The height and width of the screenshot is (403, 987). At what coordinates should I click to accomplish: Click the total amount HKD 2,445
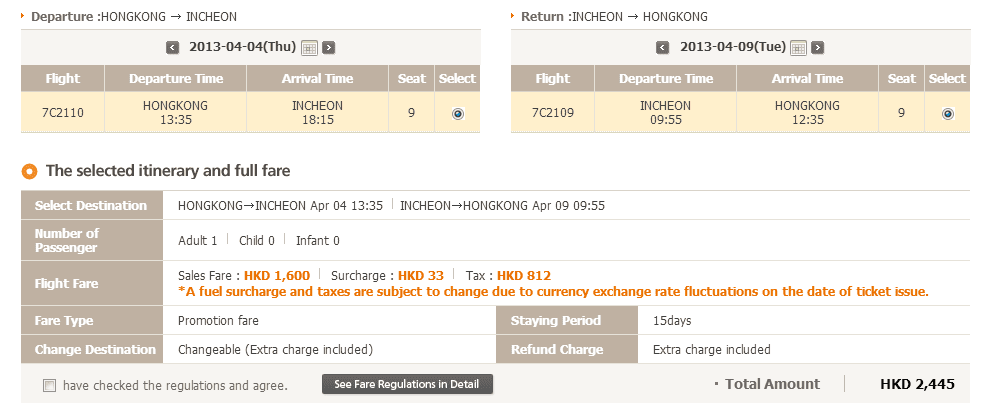[x=917, y=384]
